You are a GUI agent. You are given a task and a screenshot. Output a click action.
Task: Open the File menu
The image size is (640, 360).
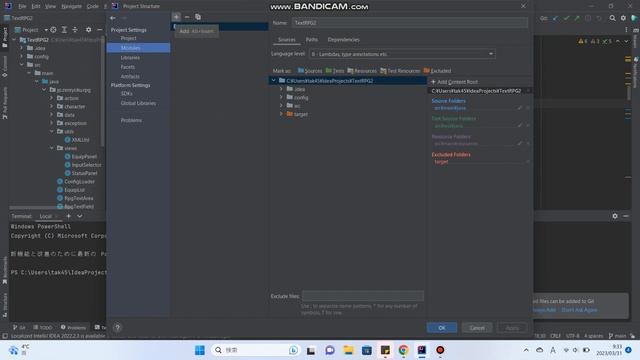pos(22,6)
